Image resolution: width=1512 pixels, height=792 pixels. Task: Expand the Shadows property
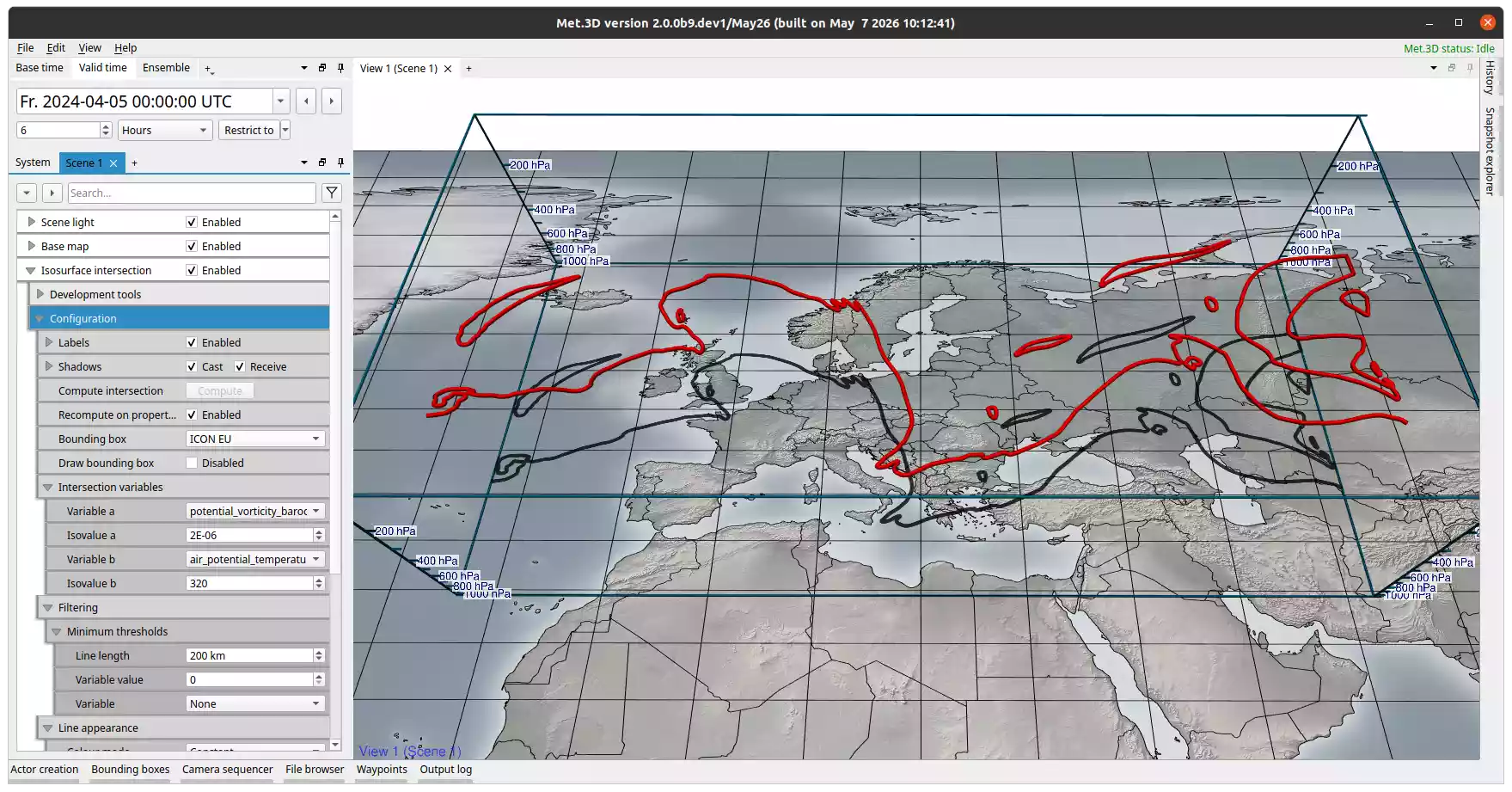point(48,366)
